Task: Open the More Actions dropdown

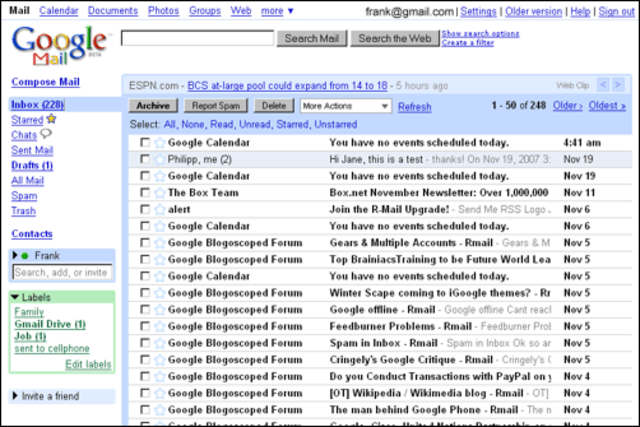Action: (346, 106)
